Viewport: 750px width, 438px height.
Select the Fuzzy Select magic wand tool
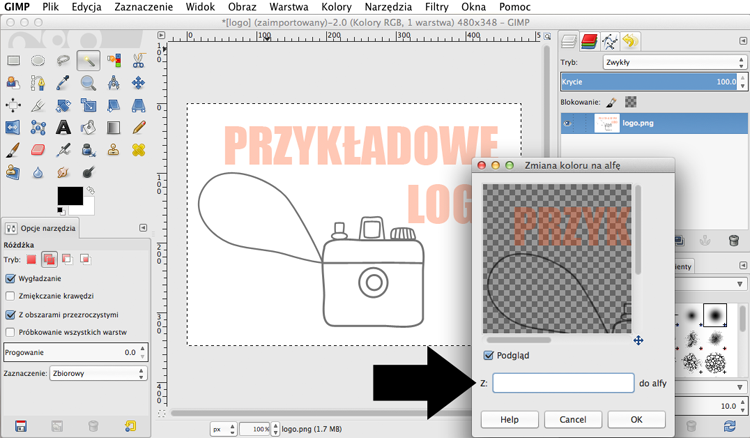pos(88,61)
